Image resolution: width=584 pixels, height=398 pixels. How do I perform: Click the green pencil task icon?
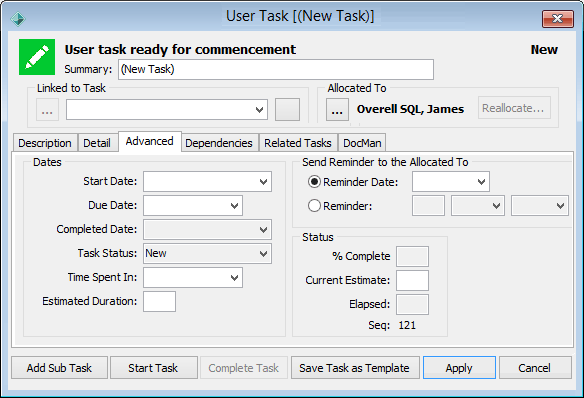click(x=37, y=57)
